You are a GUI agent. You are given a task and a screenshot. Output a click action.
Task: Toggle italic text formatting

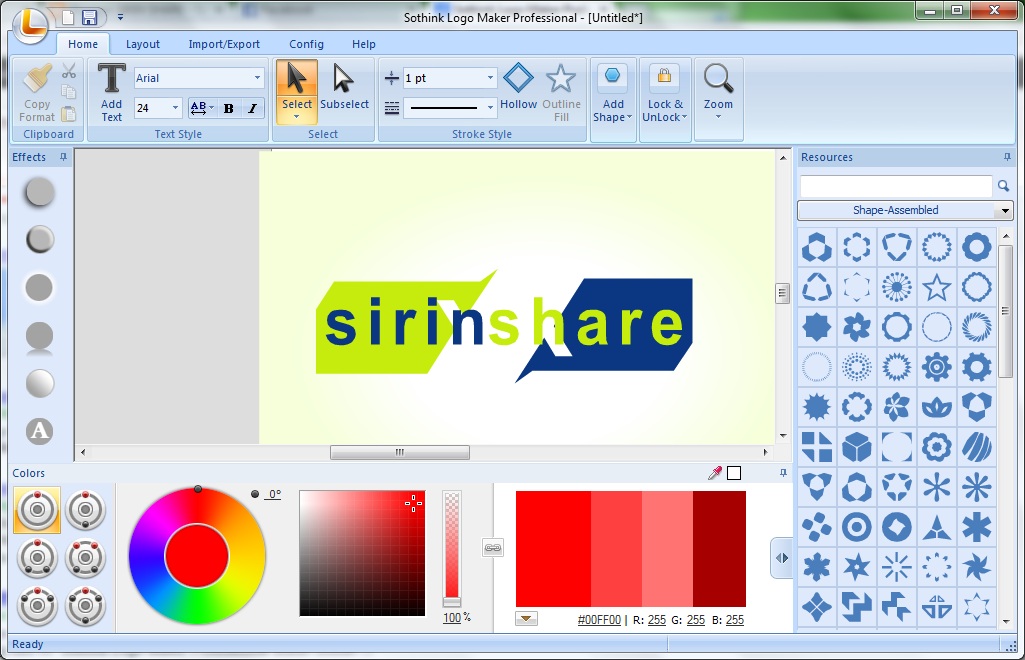252,106
